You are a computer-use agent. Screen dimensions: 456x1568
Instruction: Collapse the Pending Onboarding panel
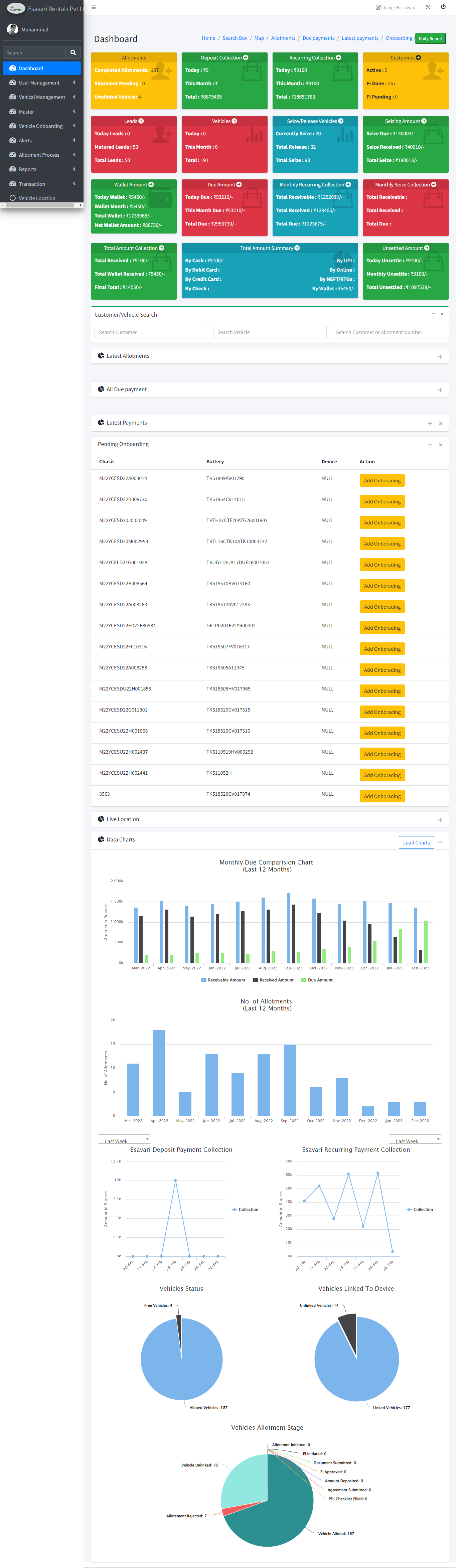430,444
